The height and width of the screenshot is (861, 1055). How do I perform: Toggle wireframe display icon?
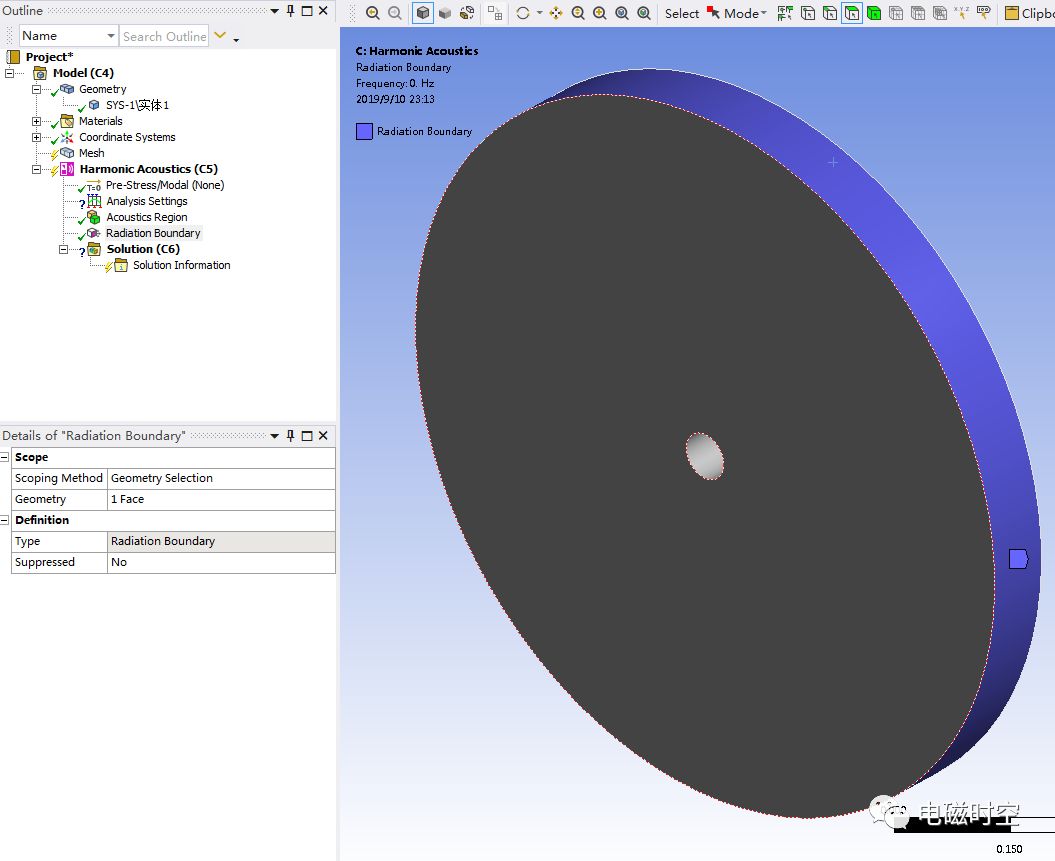(467, 13)
